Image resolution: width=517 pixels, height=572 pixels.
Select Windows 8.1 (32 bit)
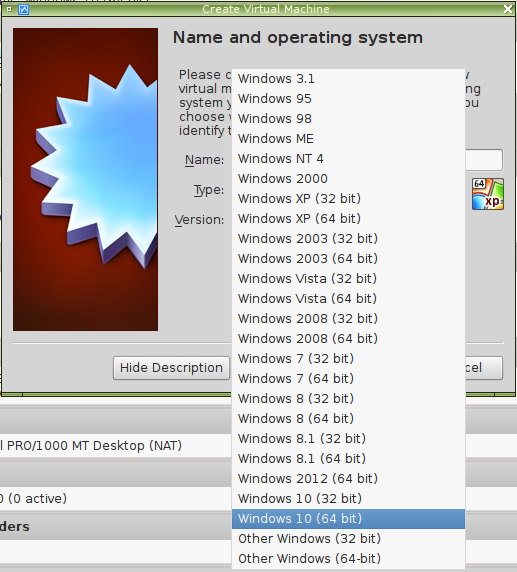[348, 438]
